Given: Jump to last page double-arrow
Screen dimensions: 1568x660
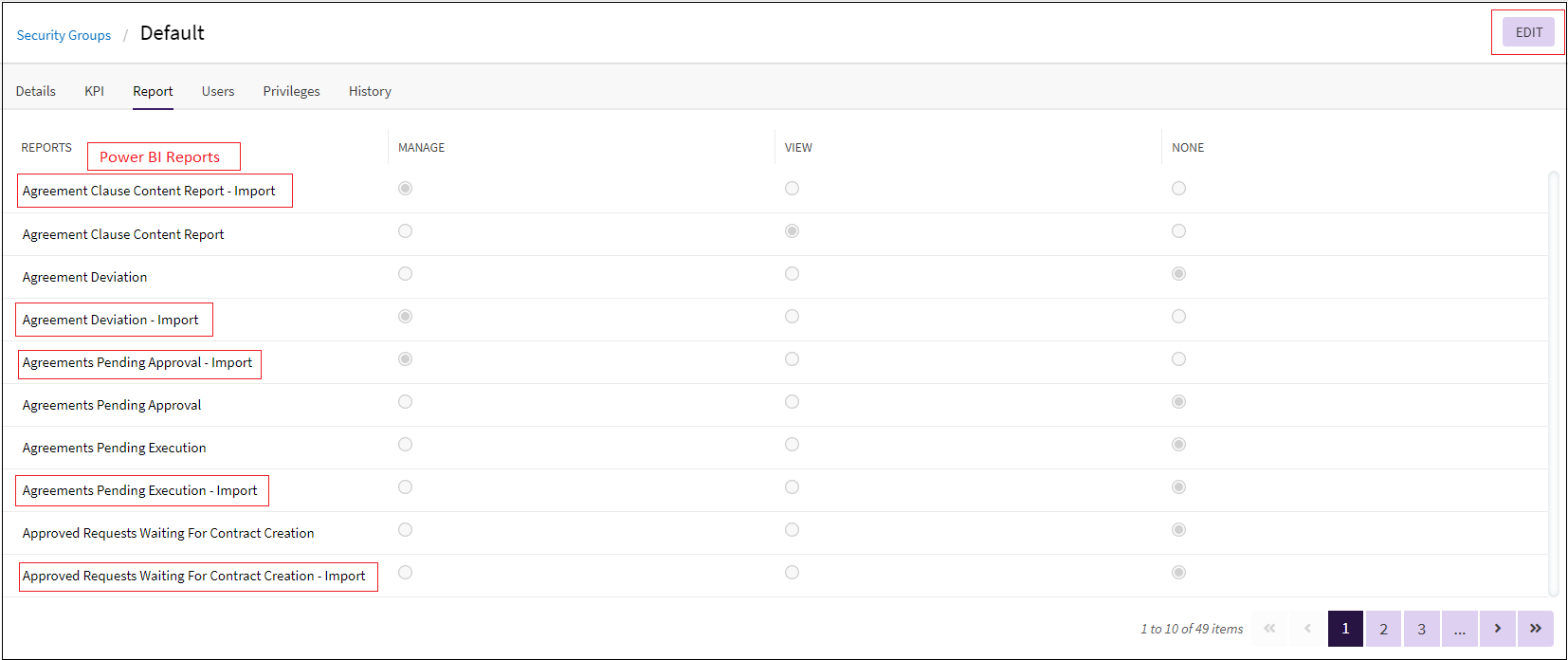Looking at the screenshot, I should coord(1535,629).
